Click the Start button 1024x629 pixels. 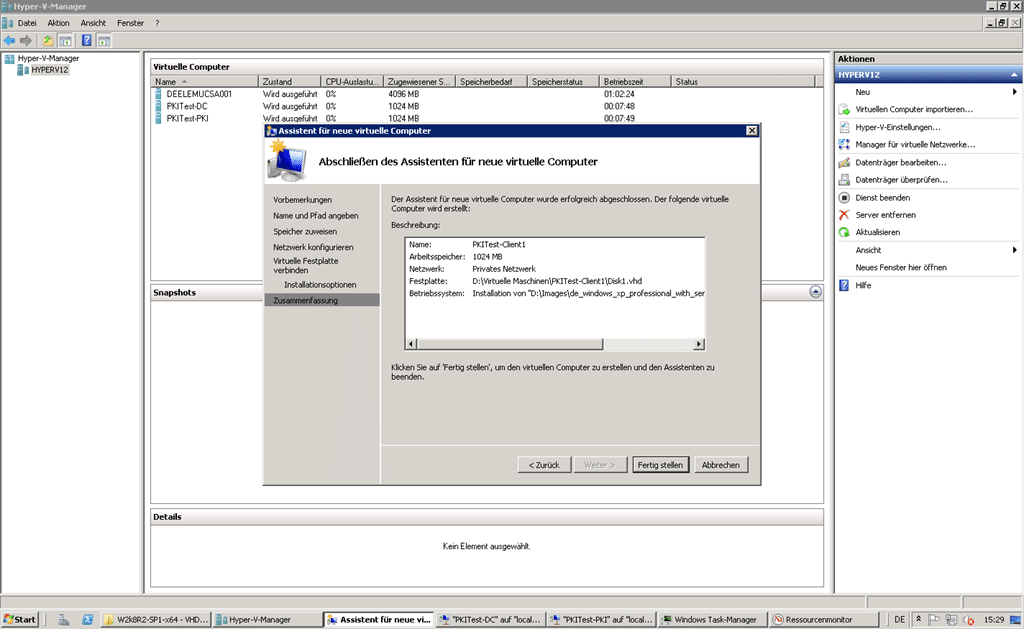click(x=20, y=620)
